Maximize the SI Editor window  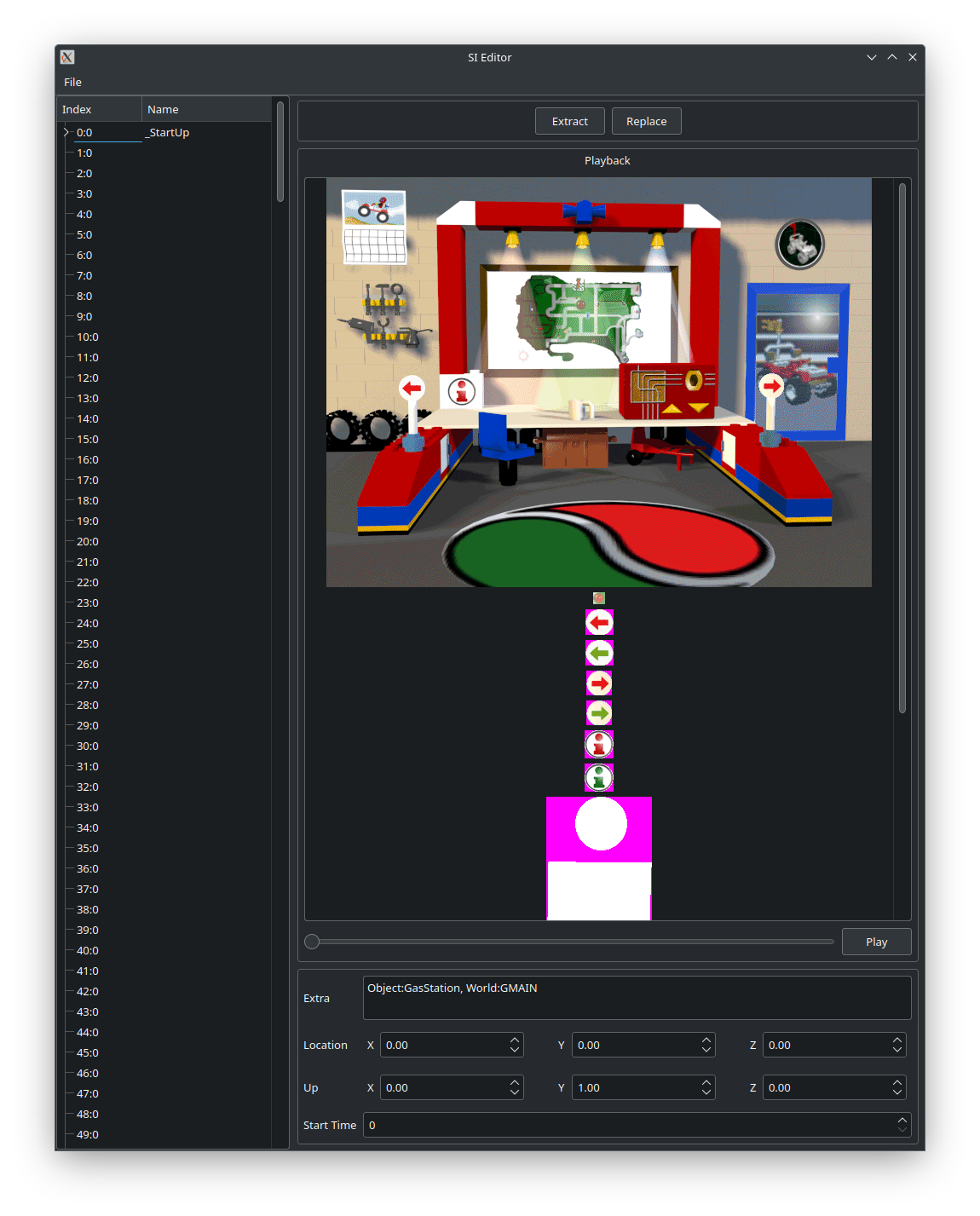click(892, 57)
